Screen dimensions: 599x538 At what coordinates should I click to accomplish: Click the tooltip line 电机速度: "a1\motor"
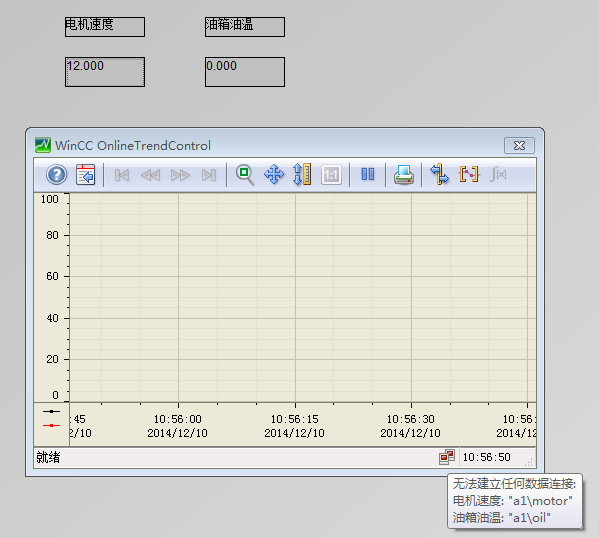pyautogui.click(x=513, y=501)
